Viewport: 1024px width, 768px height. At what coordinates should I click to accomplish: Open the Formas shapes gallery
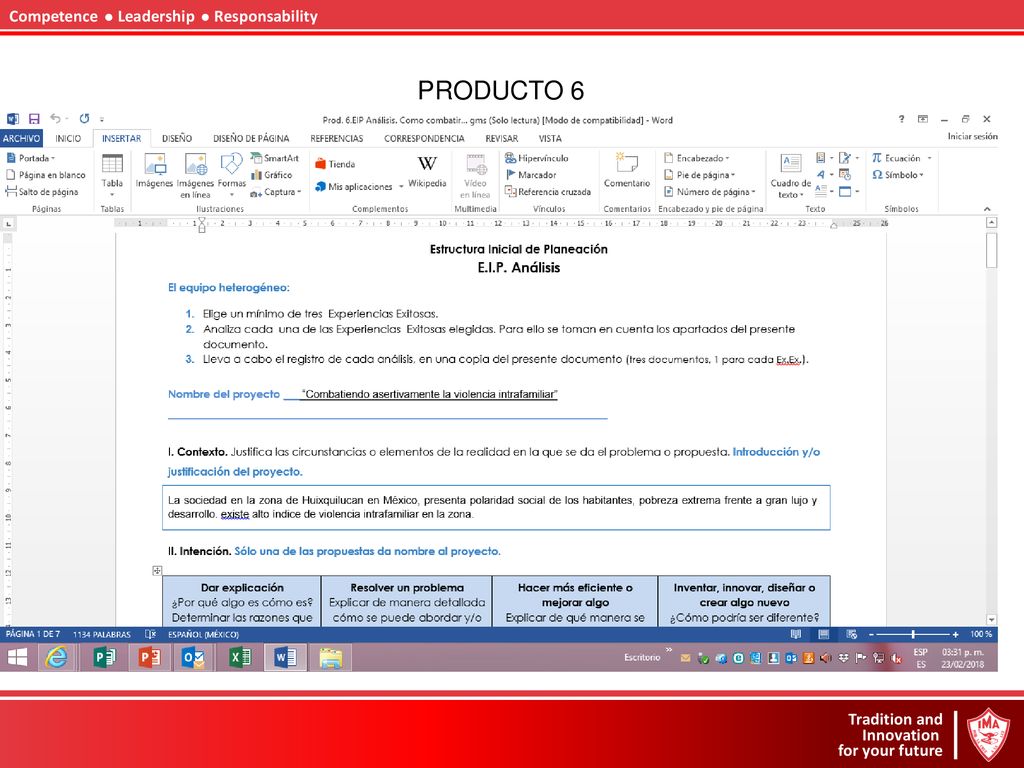point(231,175)
